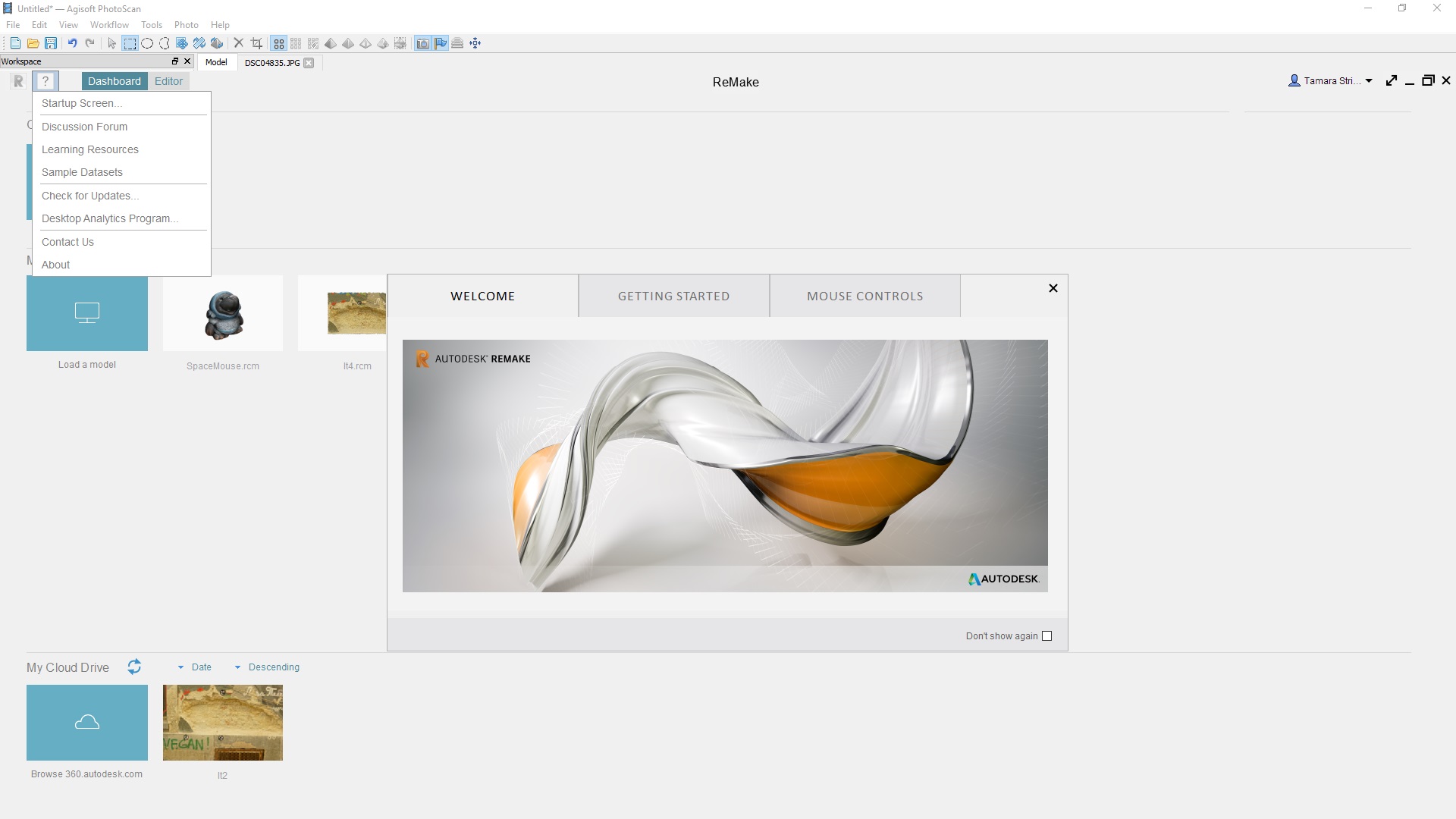
Task: Open the Descending order dropdown
Action: tap(267, 667)
